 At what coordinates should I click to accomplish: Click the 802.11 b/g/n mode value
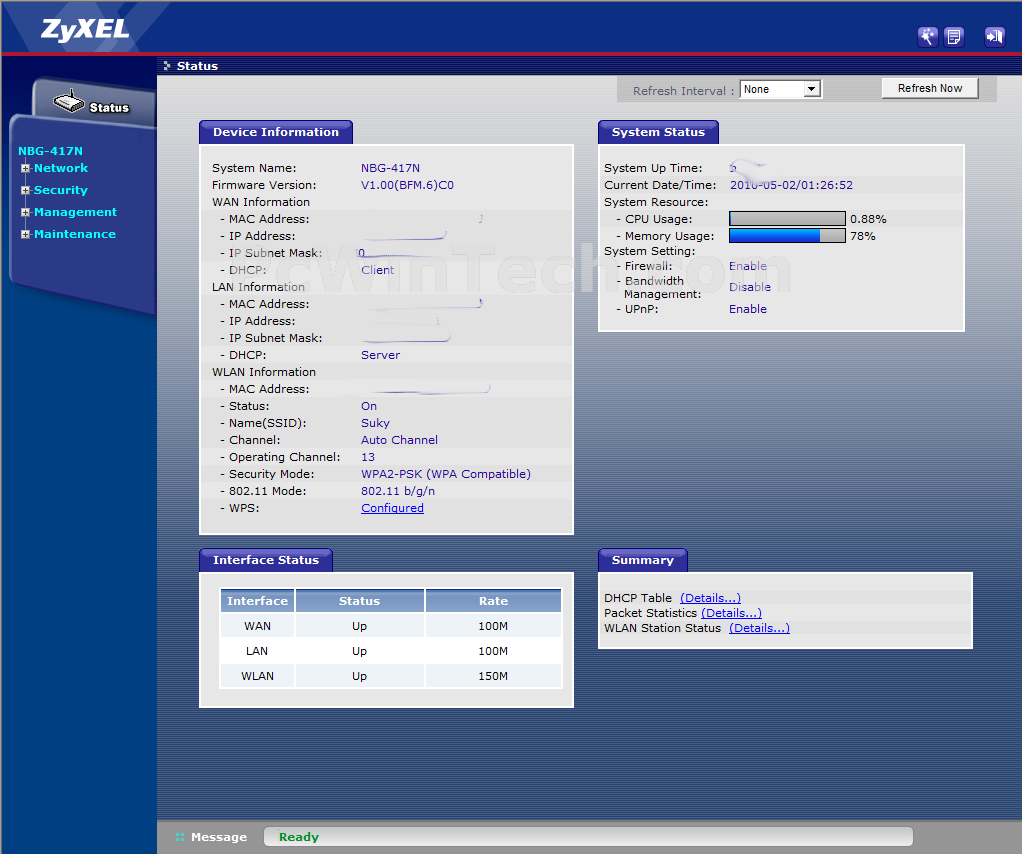(x=398, y=491)
